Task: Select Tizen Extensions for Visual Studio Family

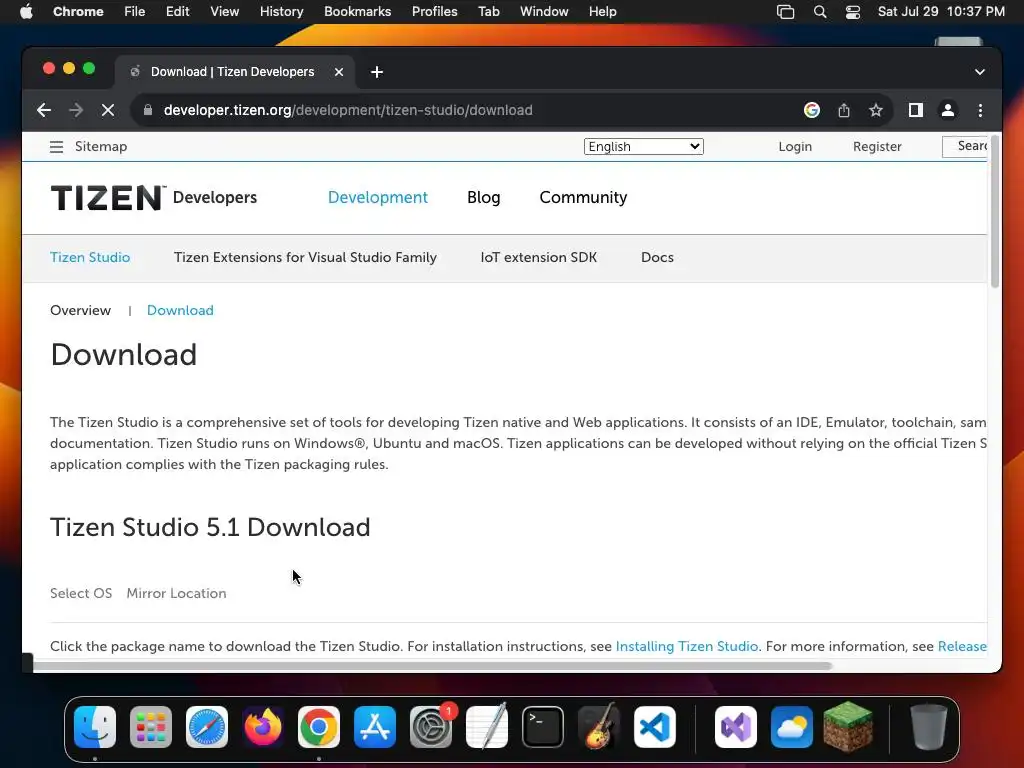Action: [305, 257]
